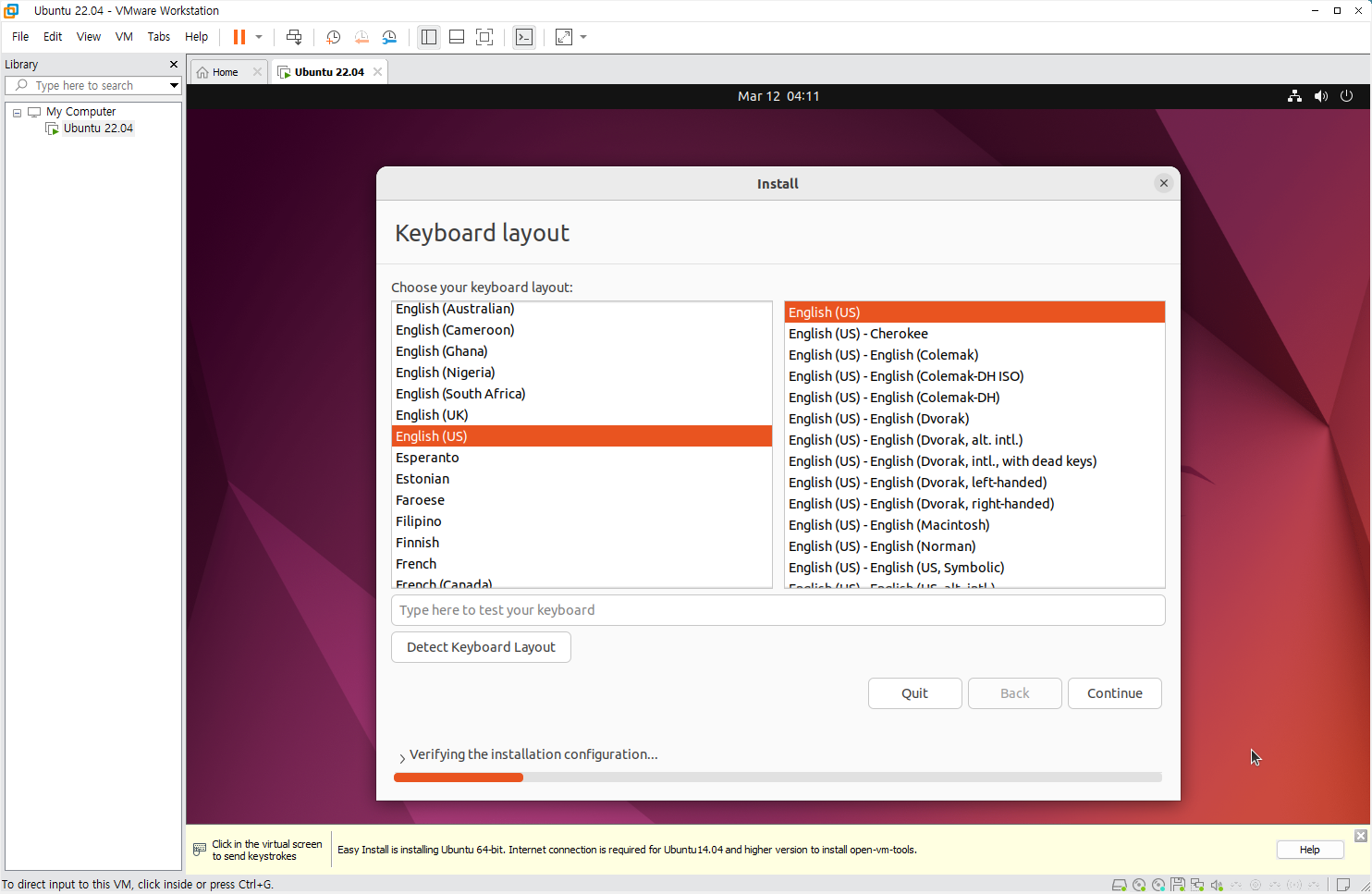This screenshot has width=1372, height=894.
Task: Collapse the My Computer tree node
Action: (17, 113)
